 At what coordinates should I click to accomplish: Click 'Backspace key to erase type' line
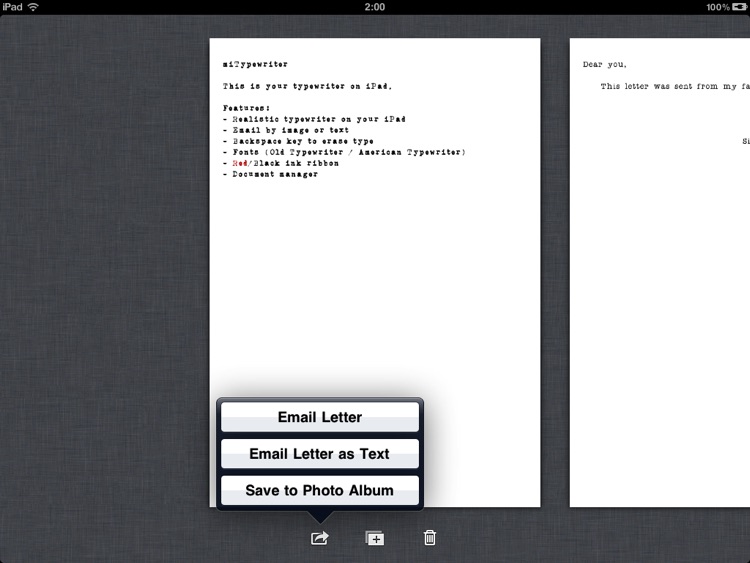(x=298, y=141)
